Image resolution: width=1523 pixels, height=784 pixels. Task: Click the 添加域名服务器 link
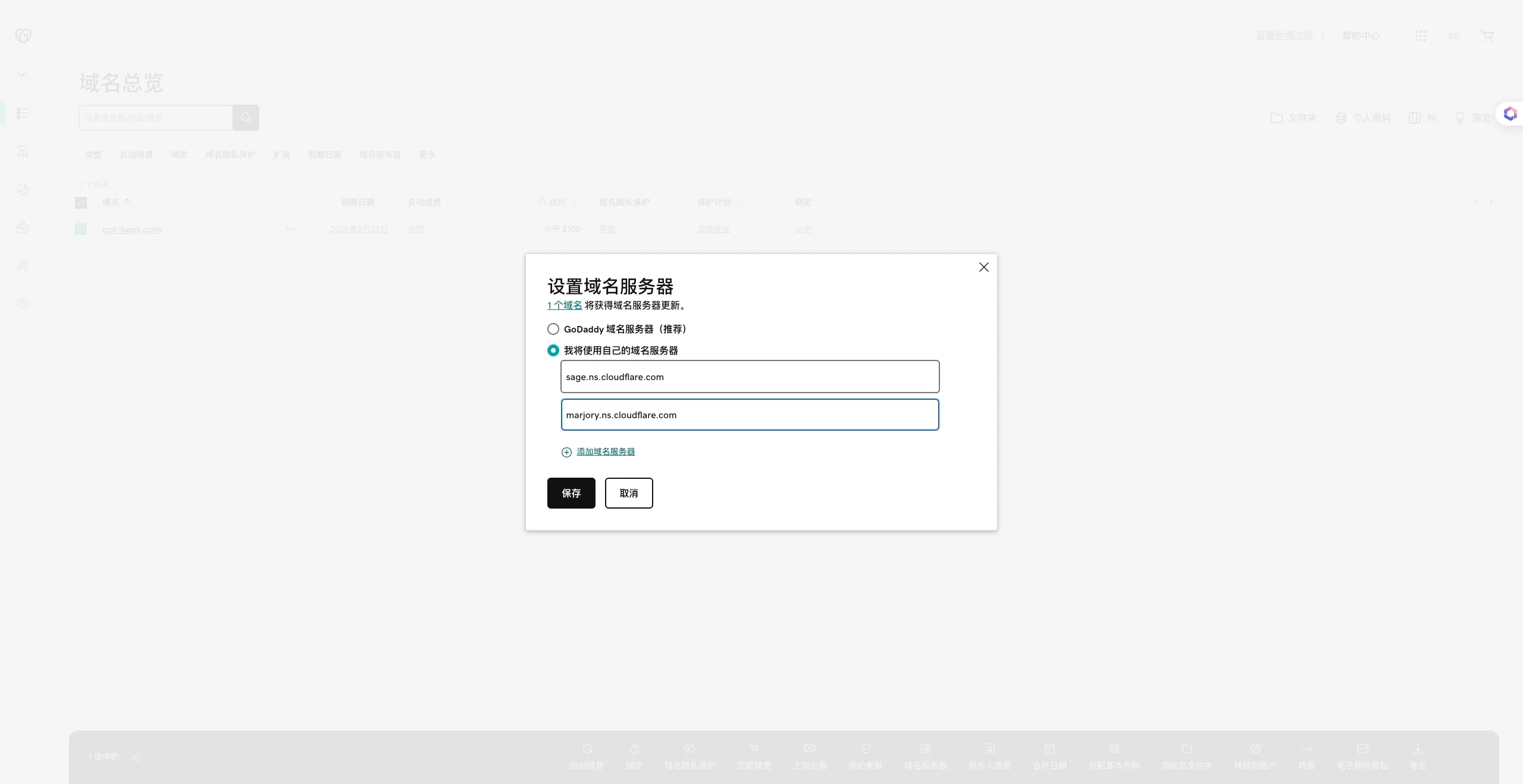click(x=606, y=451)
